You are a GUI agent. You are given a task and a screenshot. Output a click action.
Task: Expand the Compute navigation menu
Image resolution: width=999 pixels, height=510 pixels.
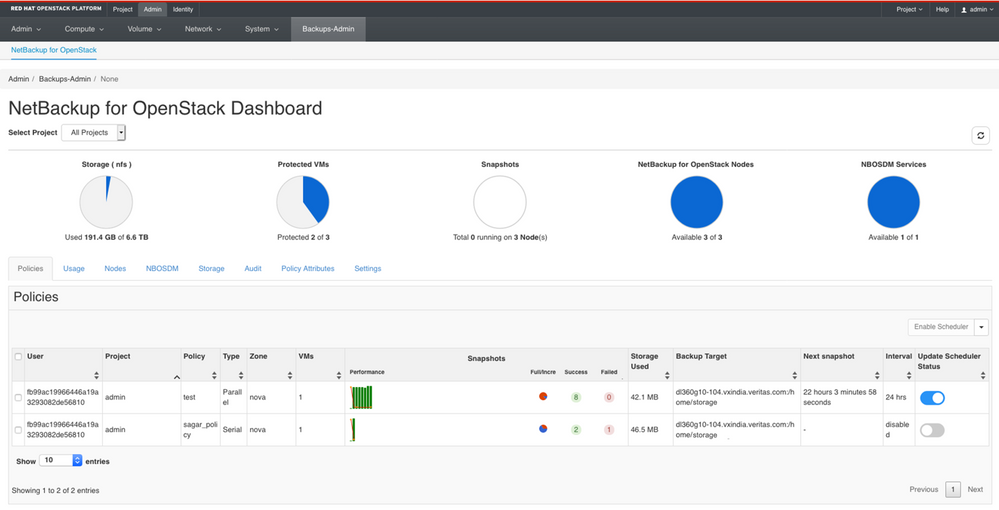coord(84,29)
